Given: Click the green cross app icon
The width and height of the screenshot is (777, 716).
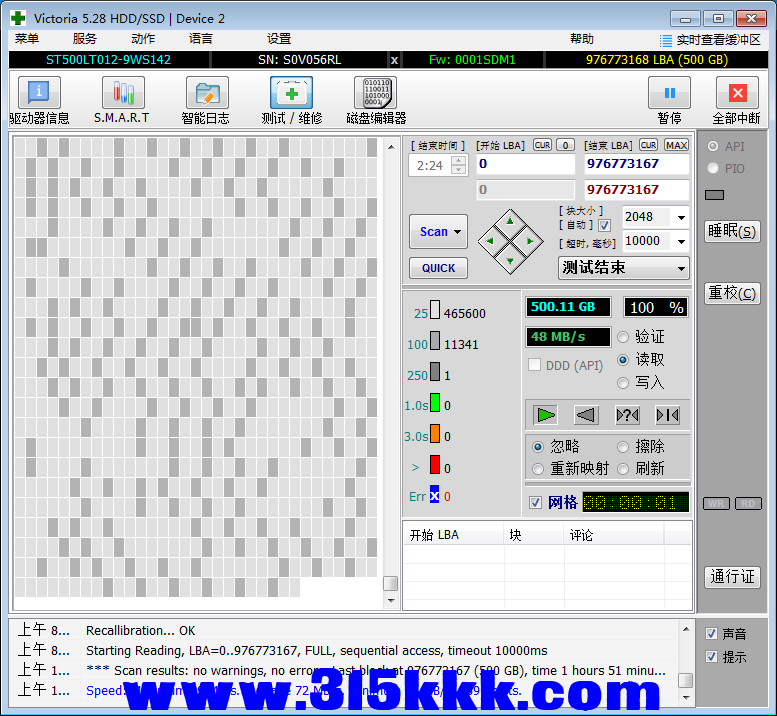Looking at the screenshot, I should click(x=18, y=18).
